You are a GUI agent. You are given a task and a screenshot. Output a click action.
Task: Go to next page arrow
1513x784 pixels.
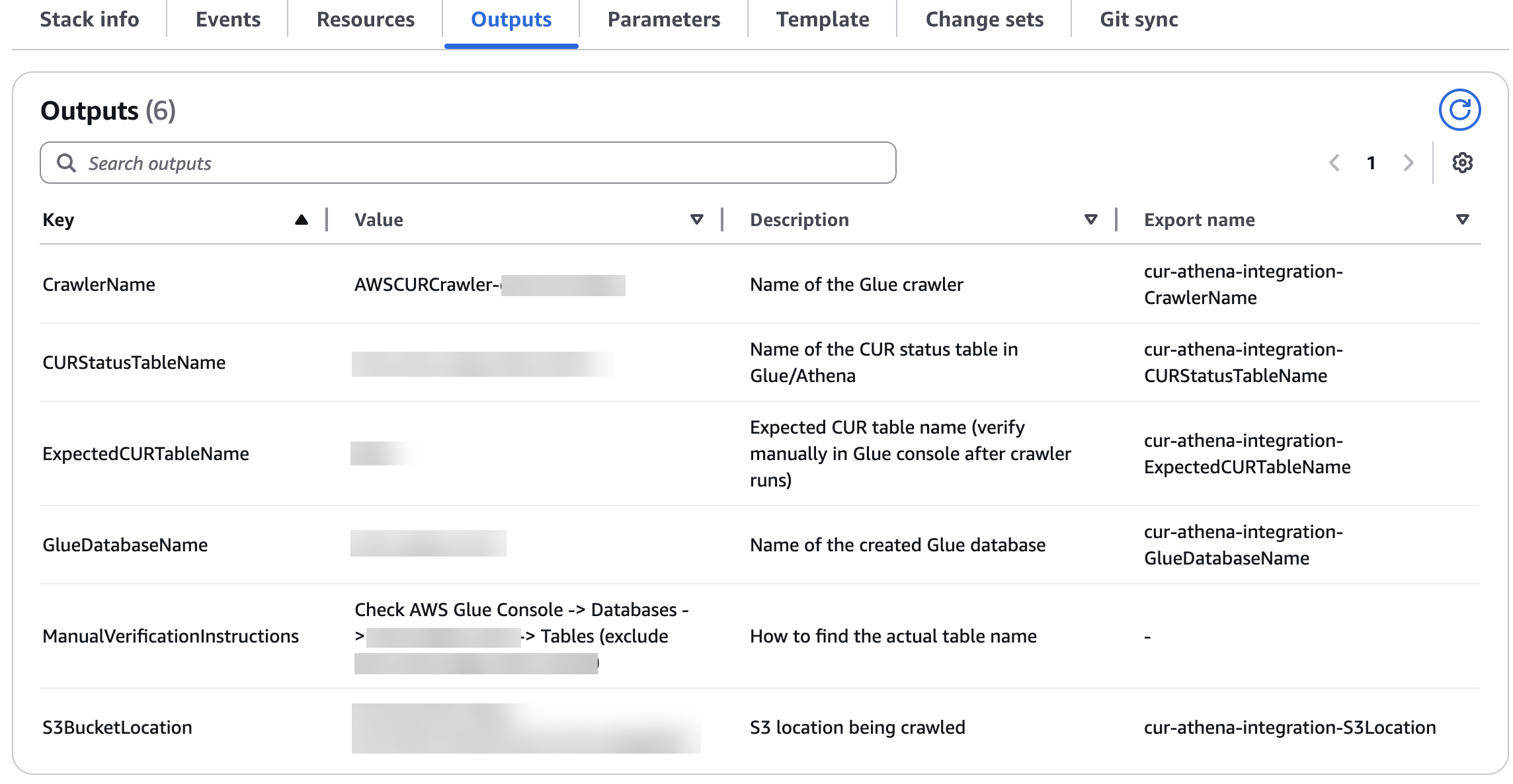point(1408,163)
